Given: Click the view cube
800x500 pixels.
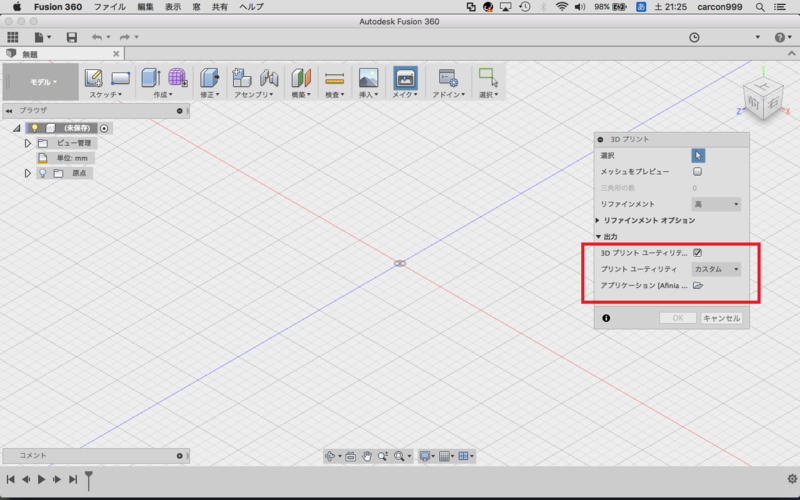Looking at the screenshot, I should click(763, 99).
